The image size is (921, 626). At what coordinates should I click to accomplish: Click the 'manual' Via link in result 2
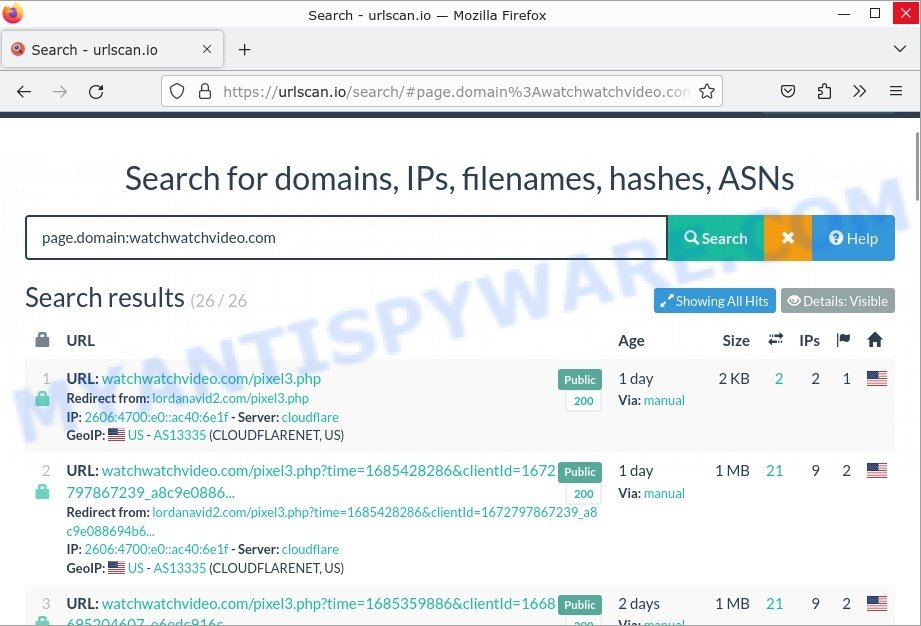click(x=664, y=493)
